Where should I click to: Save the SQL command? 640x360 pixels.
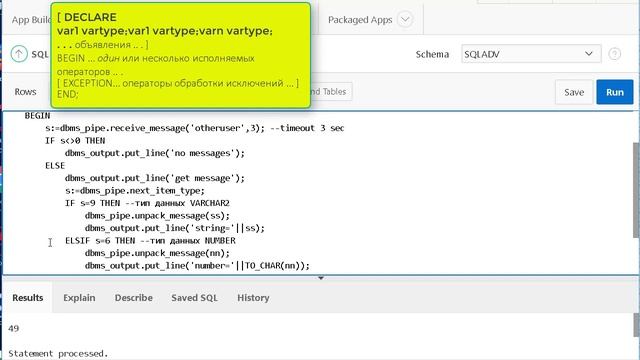pyautogui.click(x=574, y=92)
